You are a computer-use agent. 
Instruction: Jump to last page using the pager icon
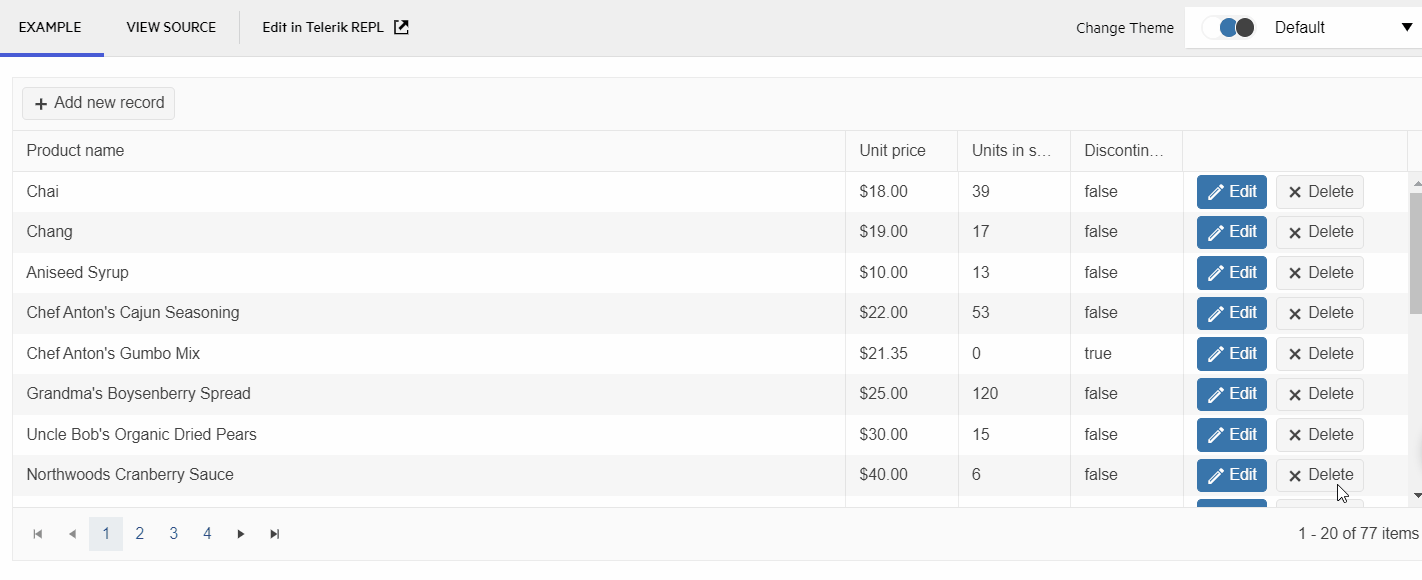(274, 533)
